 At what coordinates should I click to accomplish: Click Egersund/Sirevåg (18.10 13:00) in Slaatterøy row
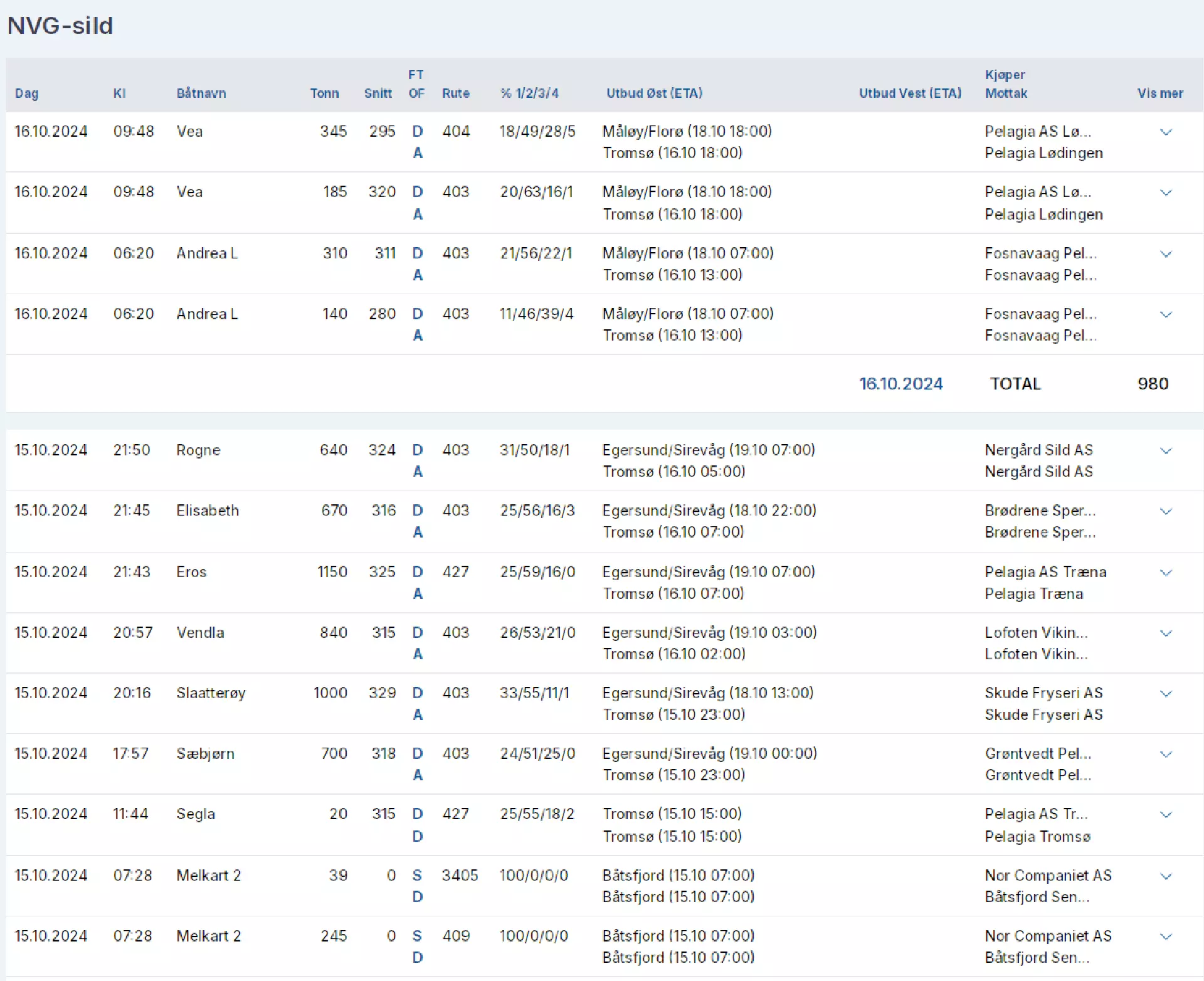click(x=708, y=693)
